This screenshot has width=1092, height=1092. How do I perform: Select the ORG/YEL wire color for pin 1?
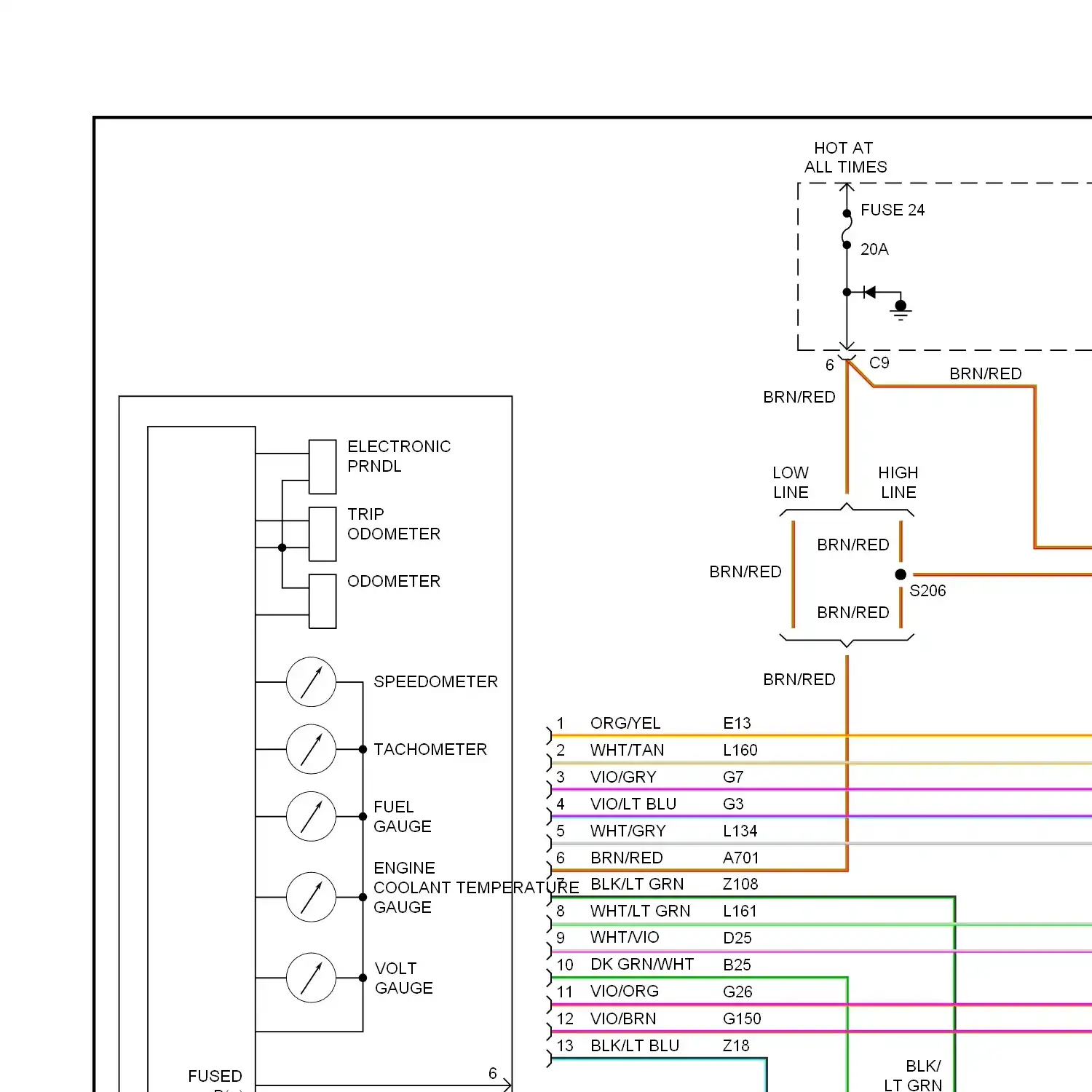625,723
